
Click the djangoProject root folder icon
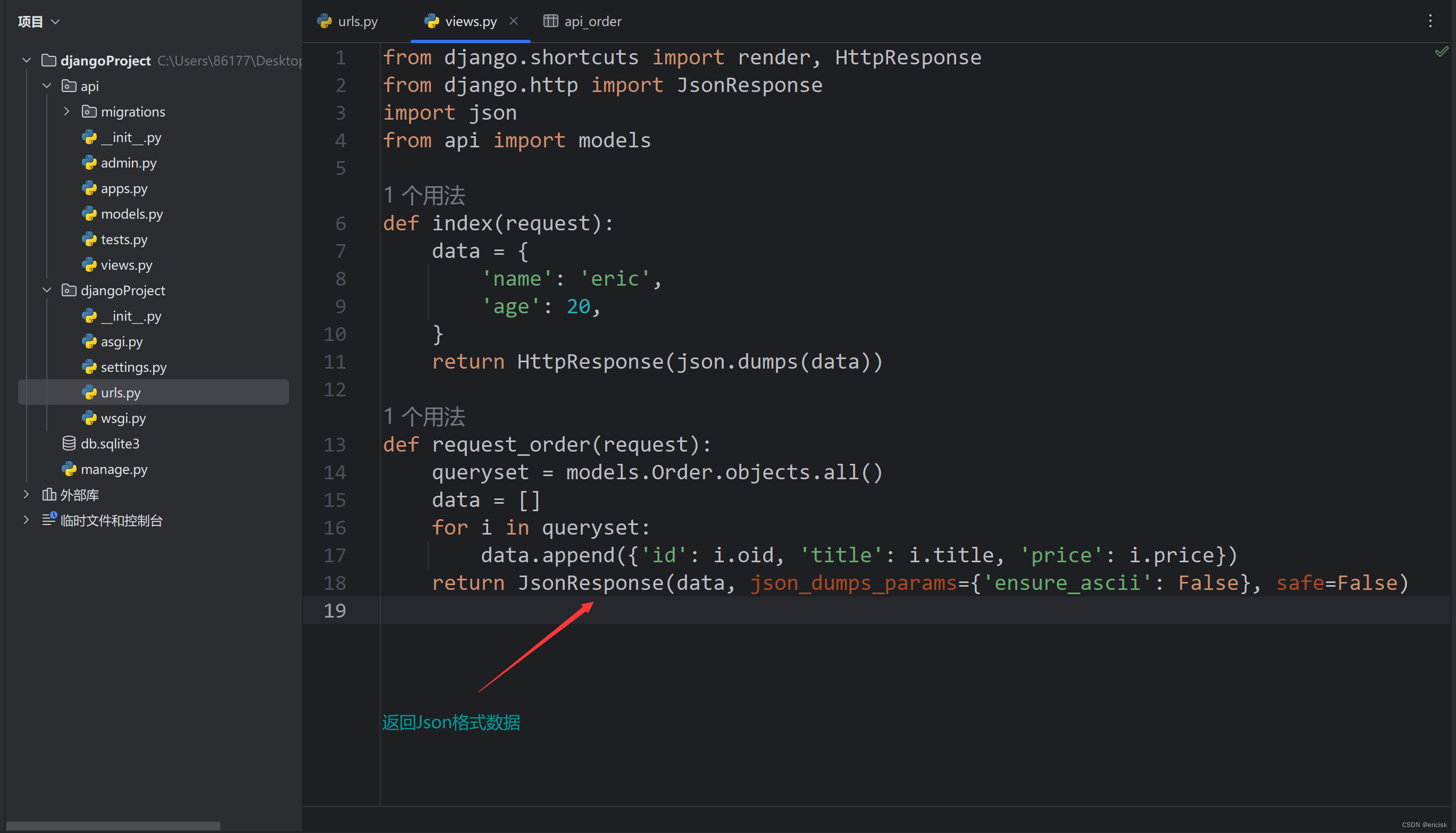click(48, 60)
